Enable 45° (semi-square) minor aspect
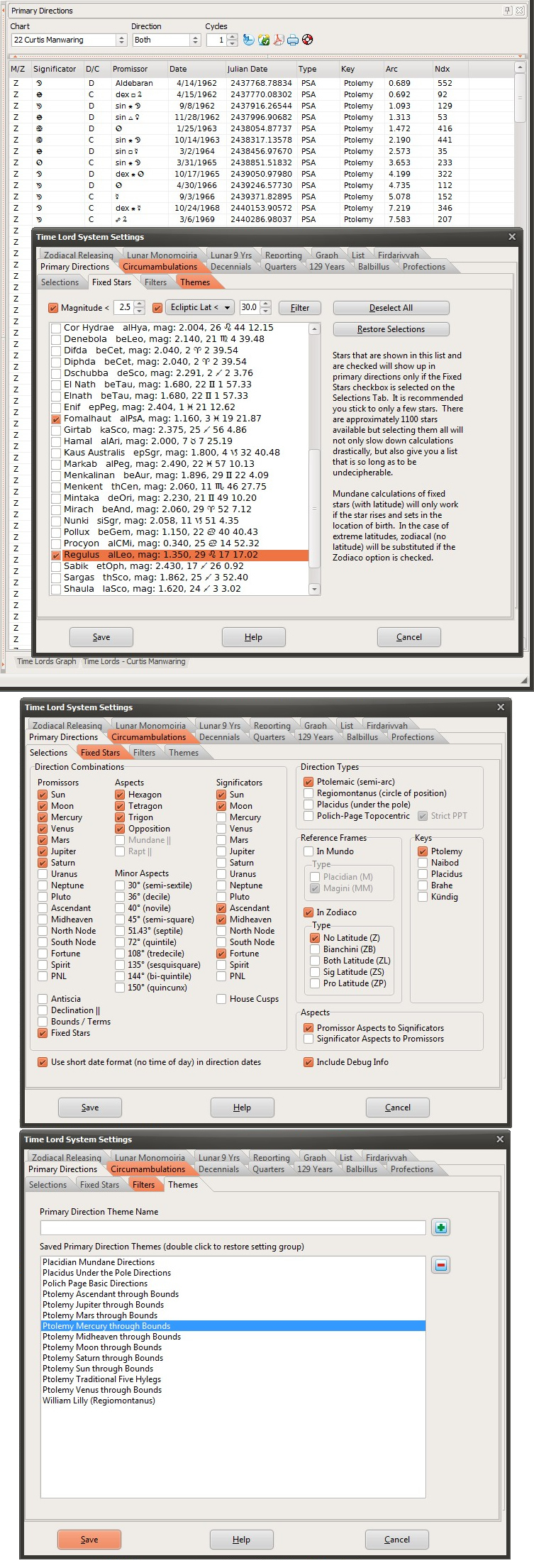534x1568 pixels. (120, 920)
